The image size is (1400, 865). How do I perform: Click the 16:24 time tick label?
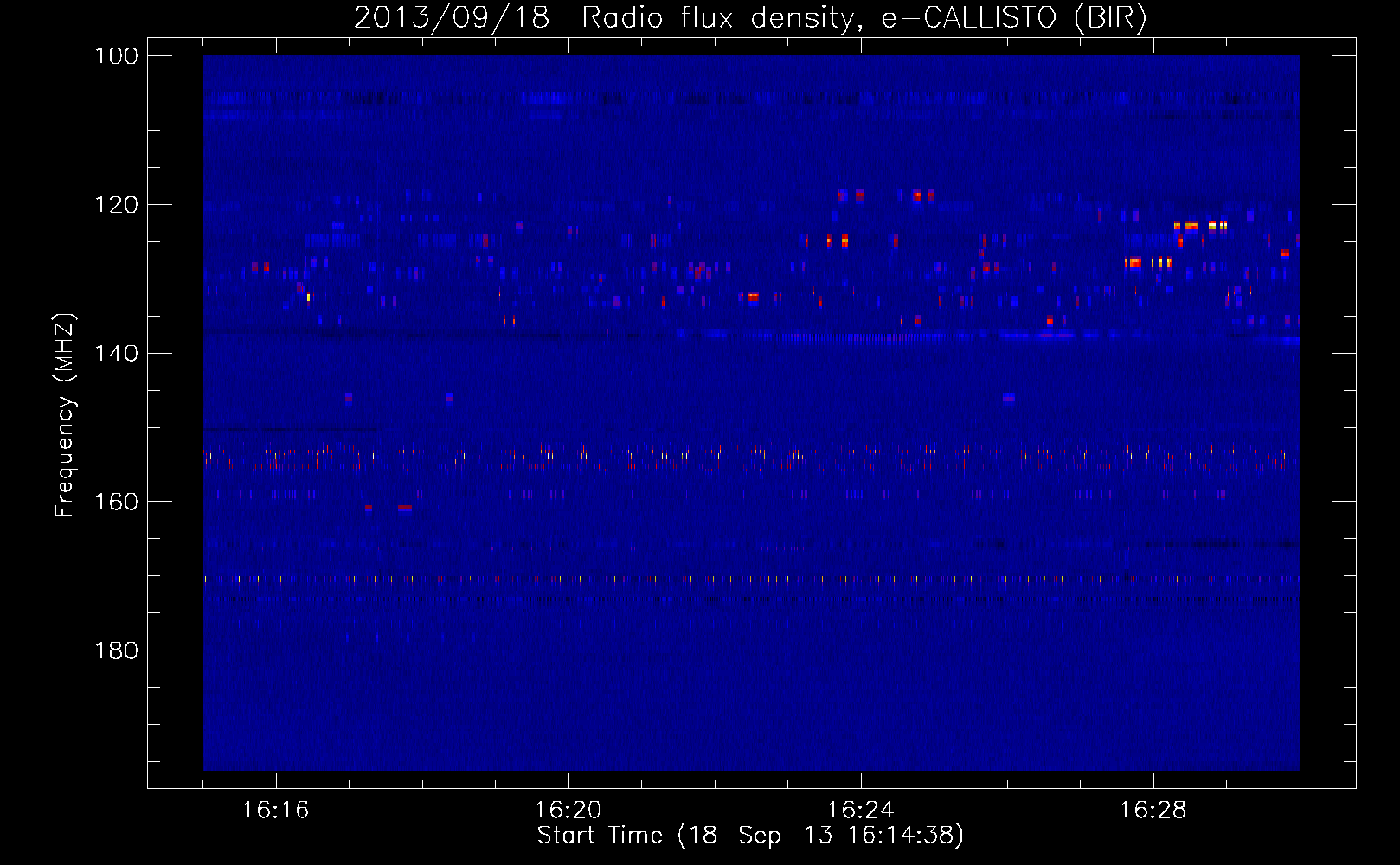point(861,811)
